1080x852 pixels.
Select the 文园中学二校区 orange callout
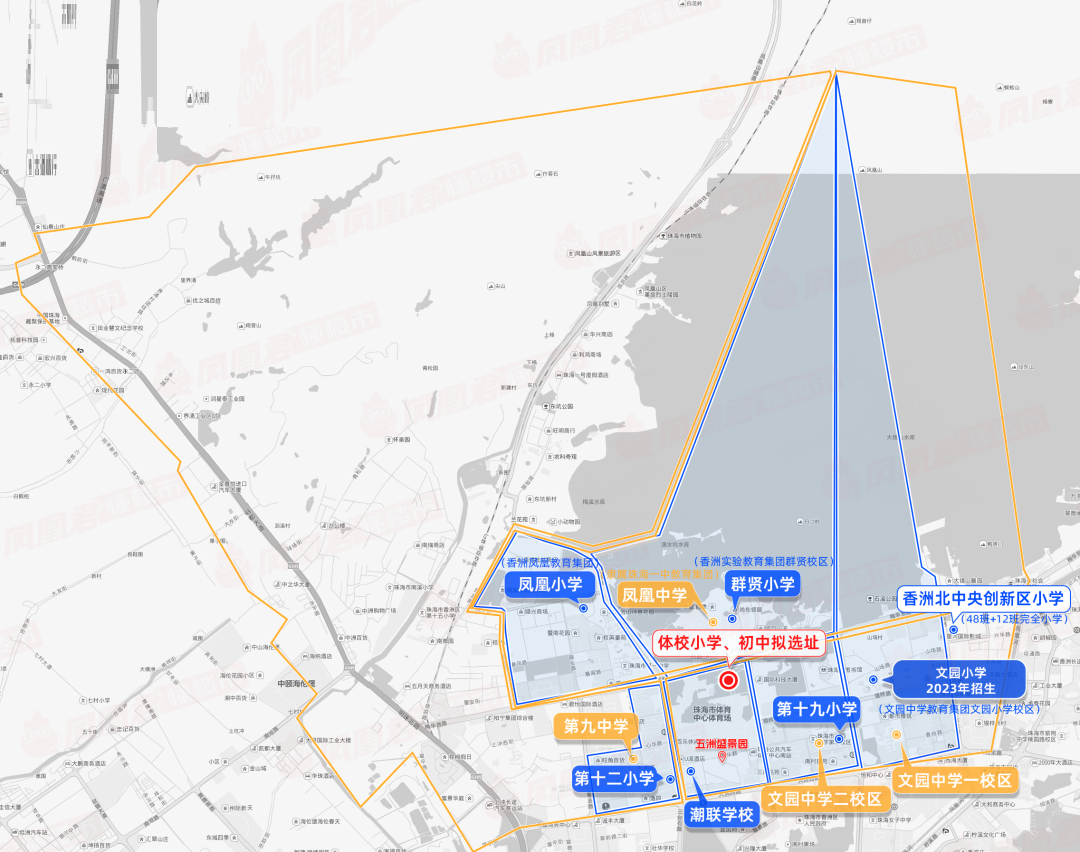coord(825,799)
